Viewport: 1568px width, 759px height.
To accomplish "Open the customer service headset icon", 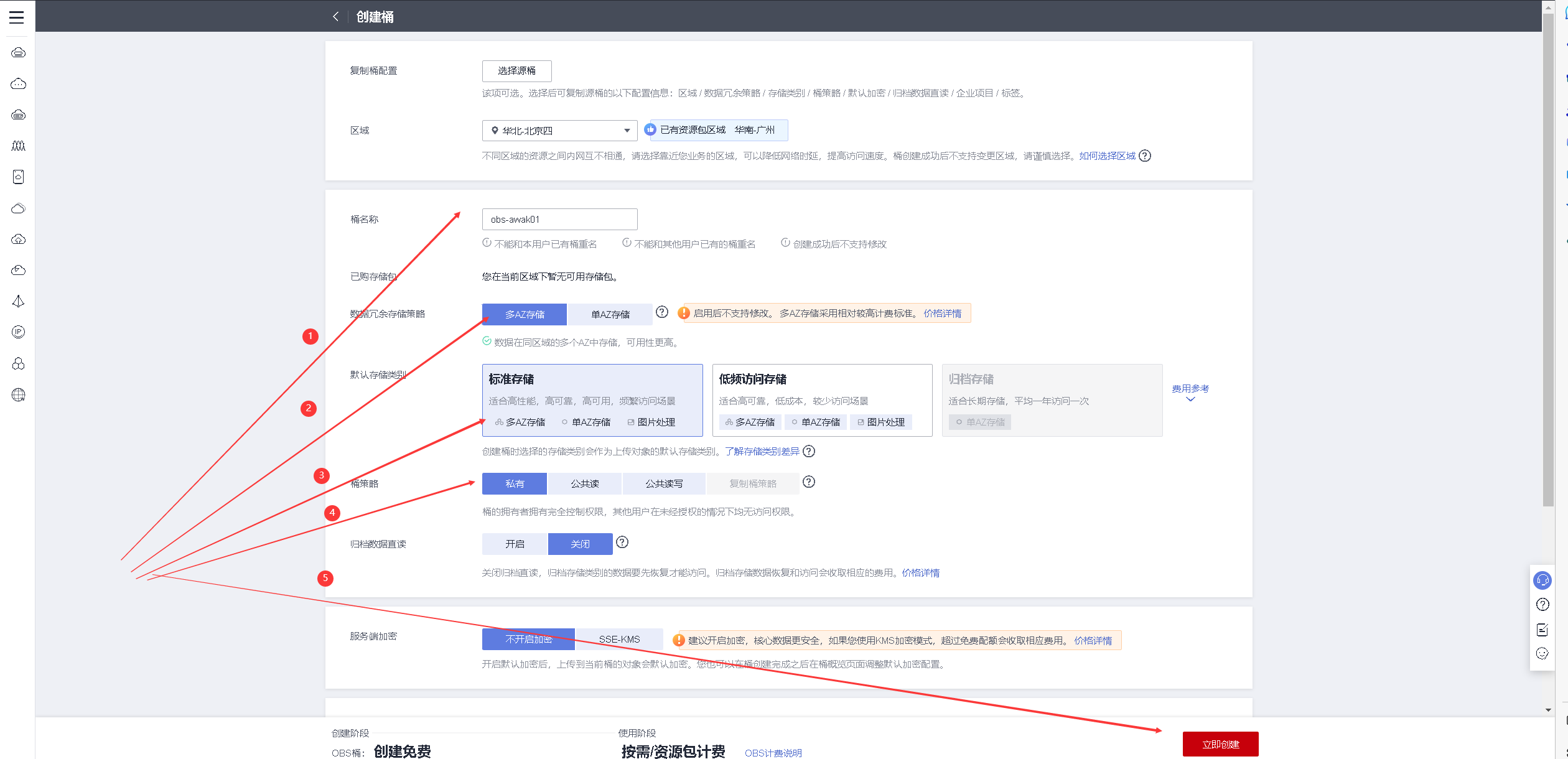I will pyautogui.click(x=1542, y=580).
